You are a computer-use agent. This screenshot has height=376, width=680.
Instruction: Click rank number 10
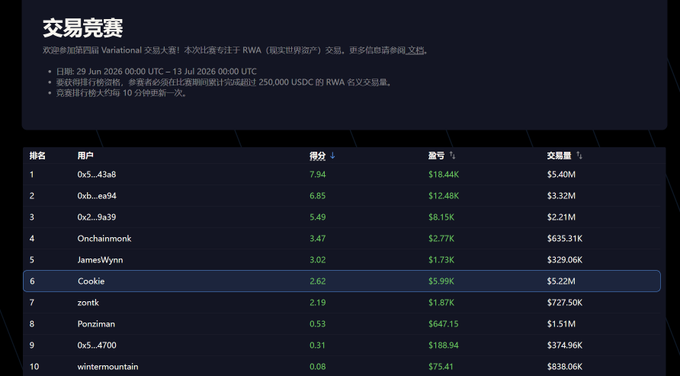[34, 366]
